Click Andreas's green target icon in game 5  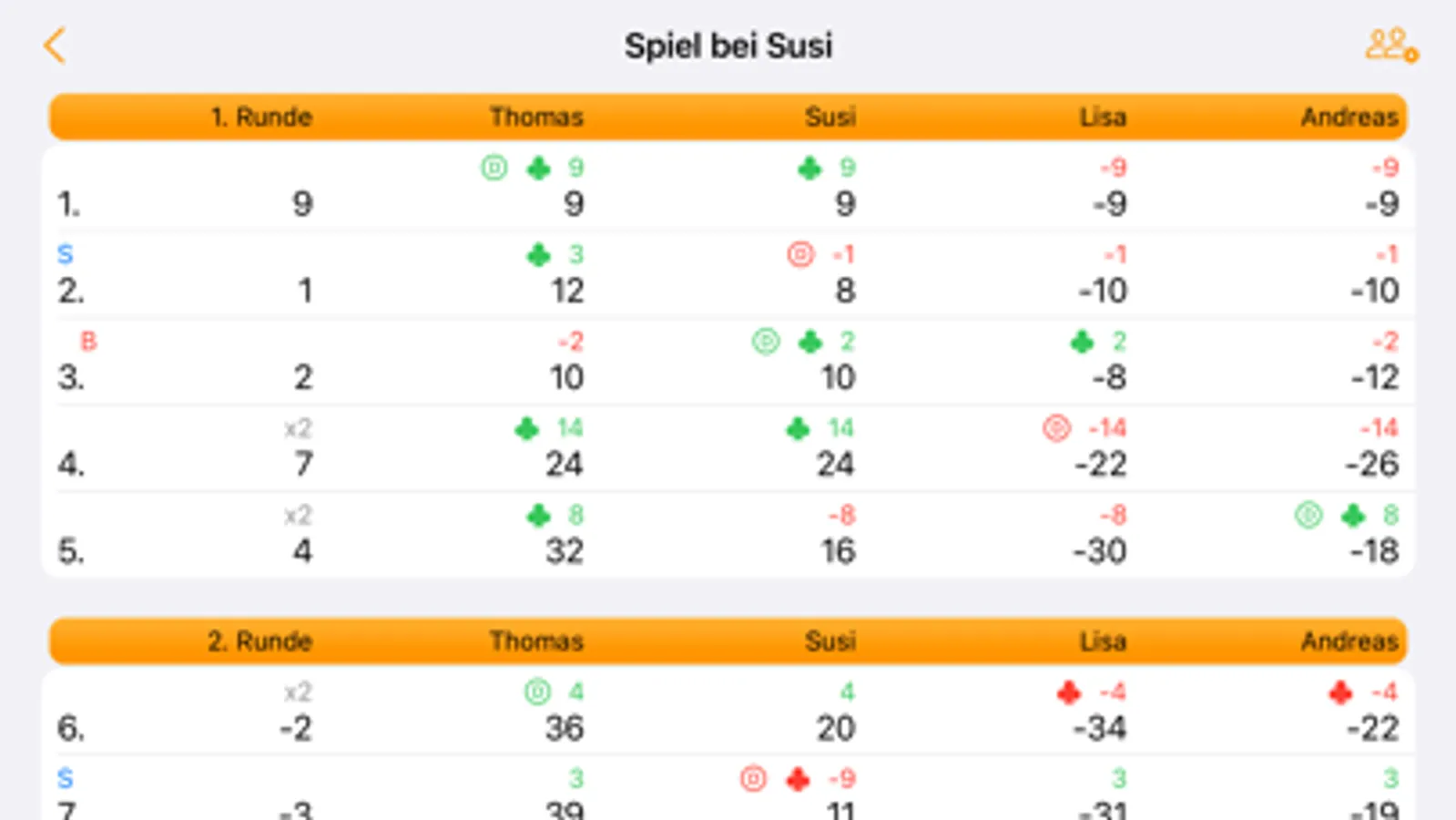pos(1308,515)
